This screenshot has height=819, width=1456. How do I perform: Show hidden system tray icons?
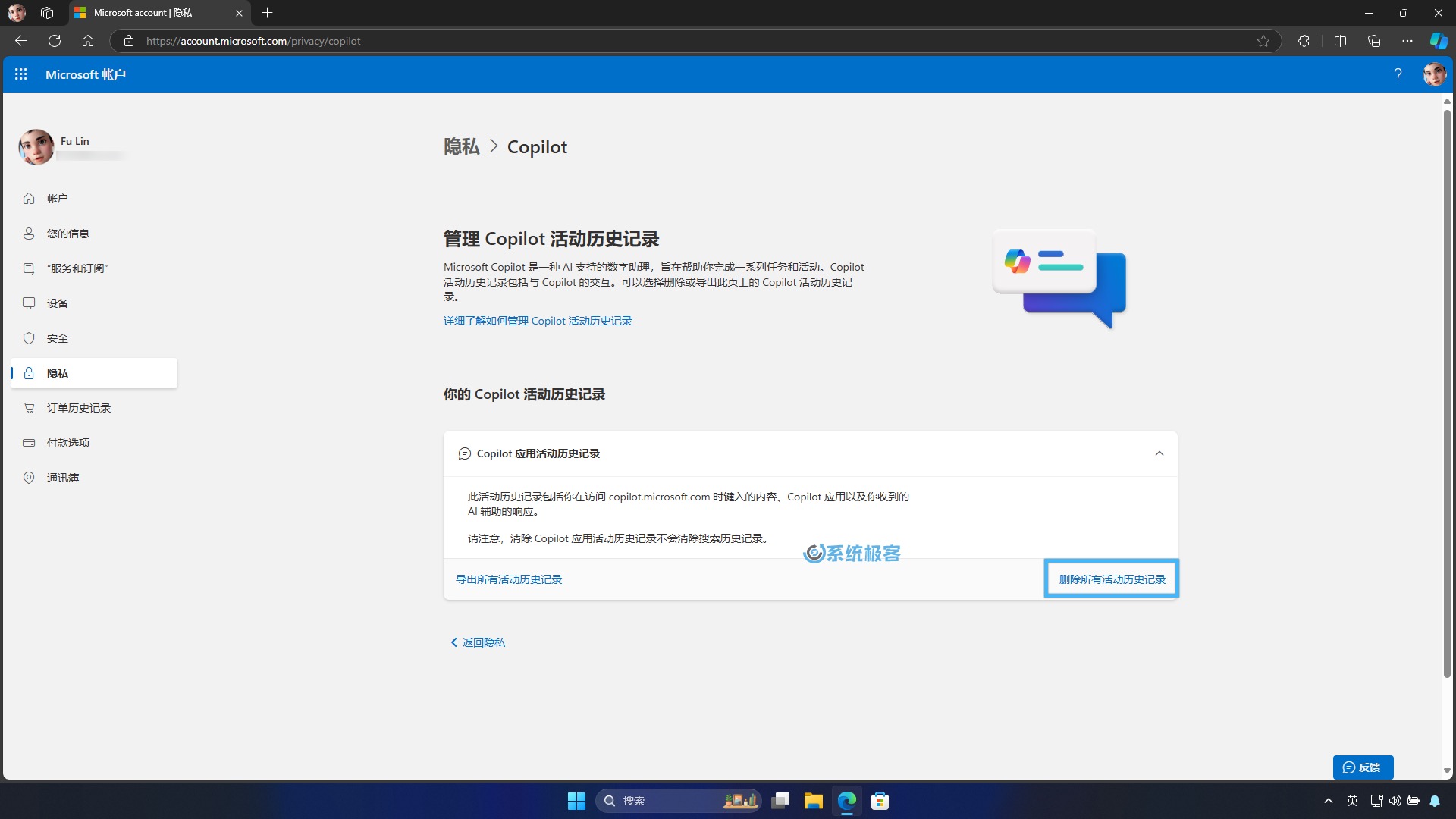(1329, 801)
